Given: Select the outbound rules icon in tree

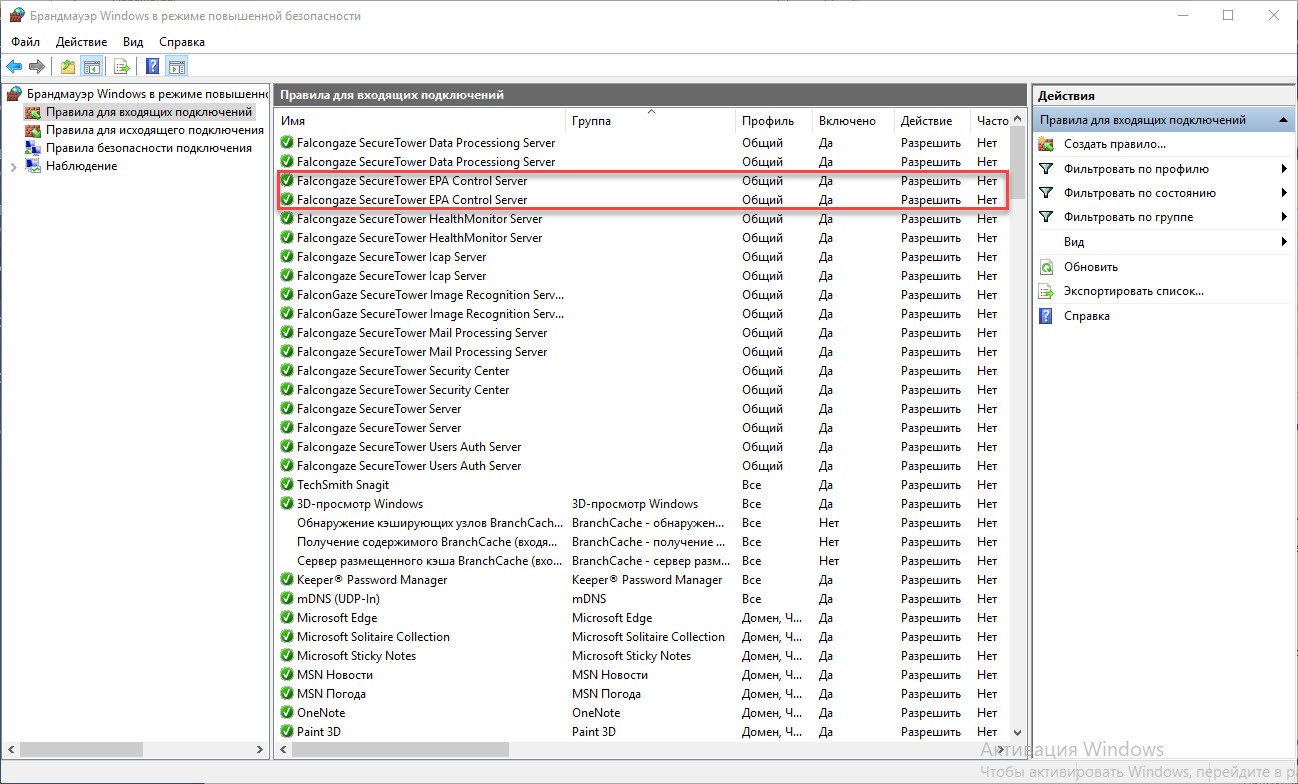Looking at the screenshot, I should click(33, 130).
